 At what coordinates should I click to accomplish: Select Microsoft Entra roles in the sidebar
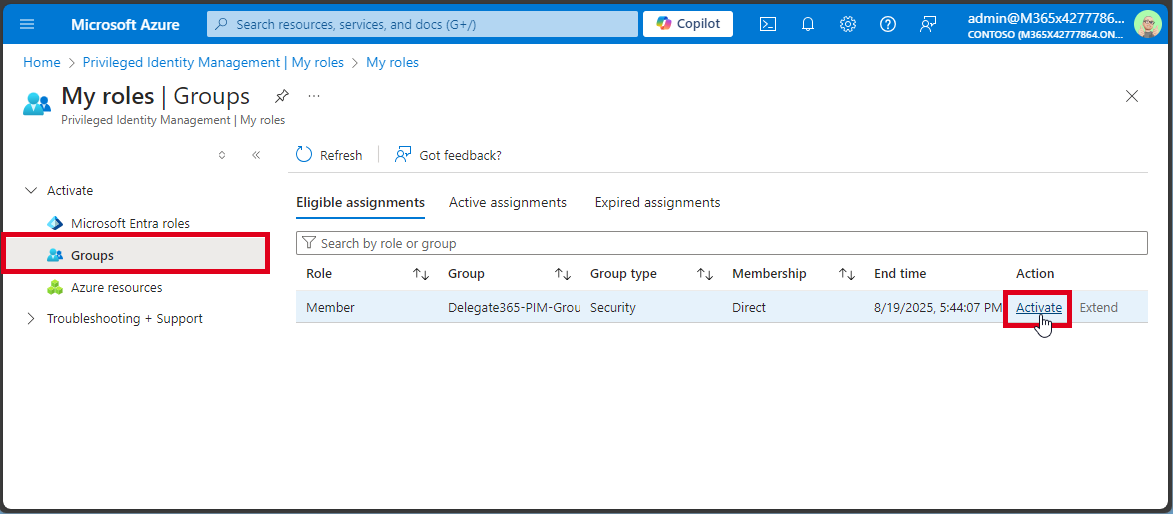(130, 223)
